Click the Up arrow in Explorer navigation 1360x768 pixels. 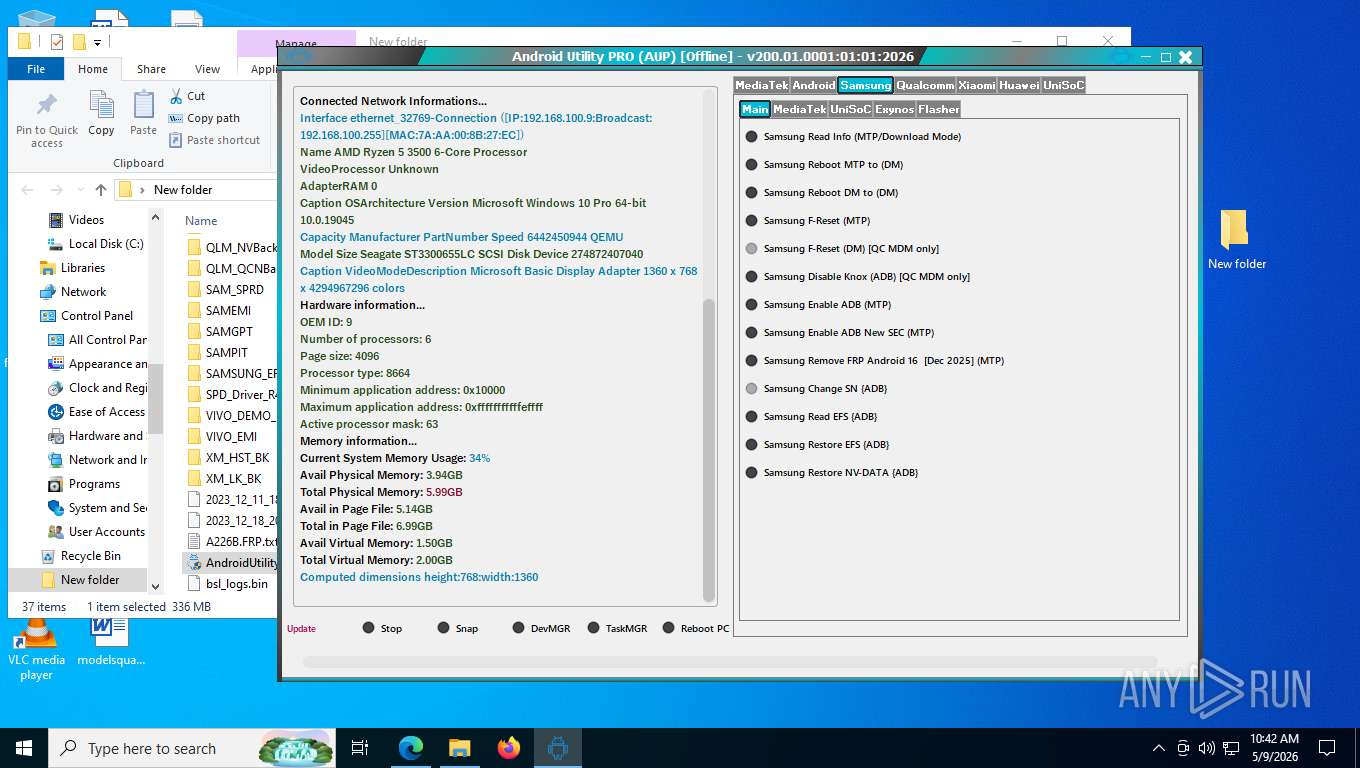[101, 190]
